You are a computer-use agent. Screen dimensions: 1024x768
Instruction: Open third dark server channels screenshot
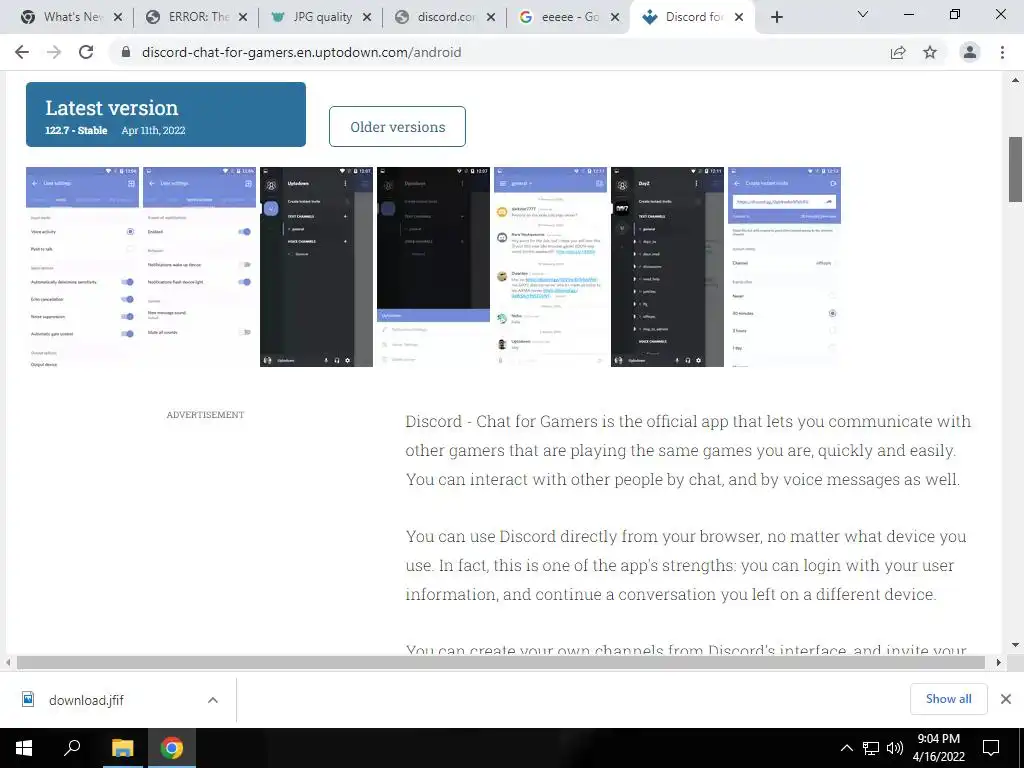(316, 266)
